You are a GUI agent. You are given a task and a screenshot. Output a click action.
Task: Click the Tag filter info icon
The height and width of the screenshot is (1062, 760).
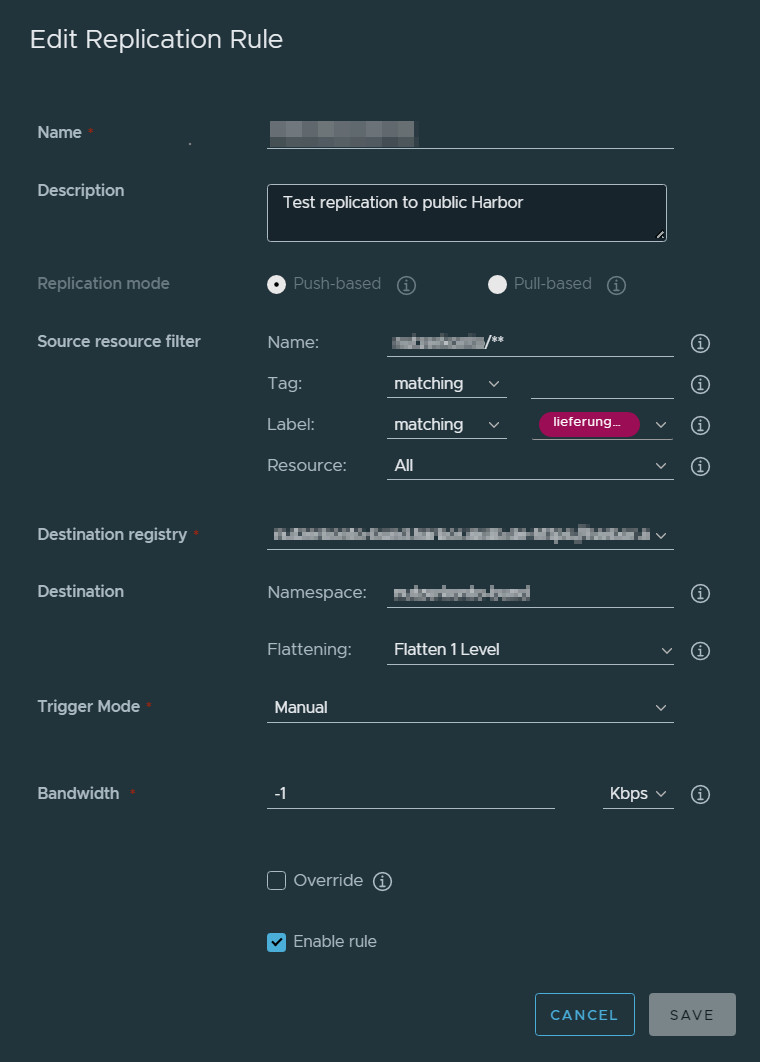700,384
